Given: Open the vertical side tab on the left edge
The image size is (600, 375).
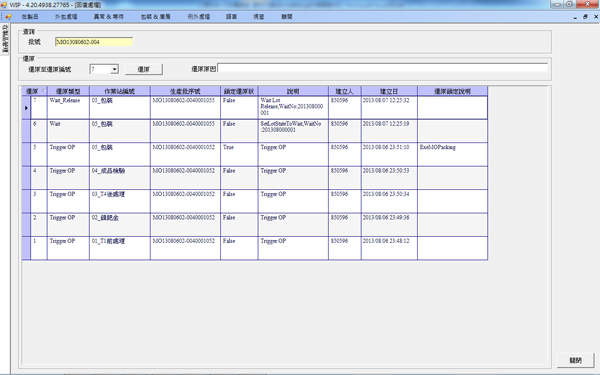Looking at the screenshot, I should (x=5, y=39).
